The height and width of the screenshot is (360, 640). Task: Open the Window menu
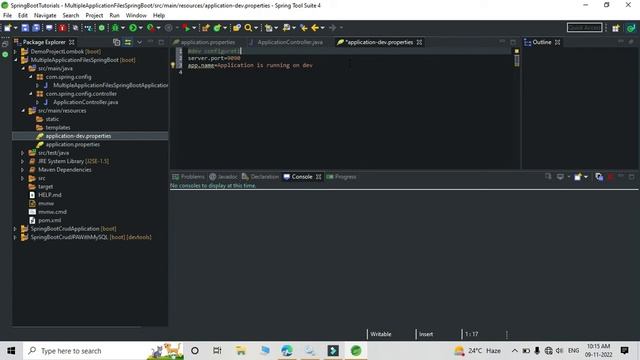136,15
